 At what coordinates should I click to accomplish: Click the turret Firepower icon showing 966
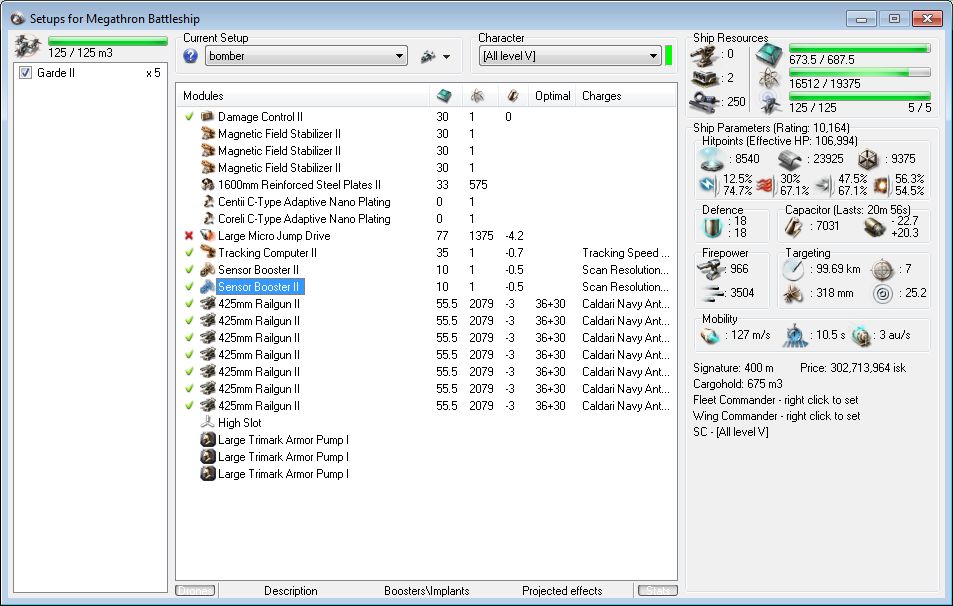click(710, 269)
